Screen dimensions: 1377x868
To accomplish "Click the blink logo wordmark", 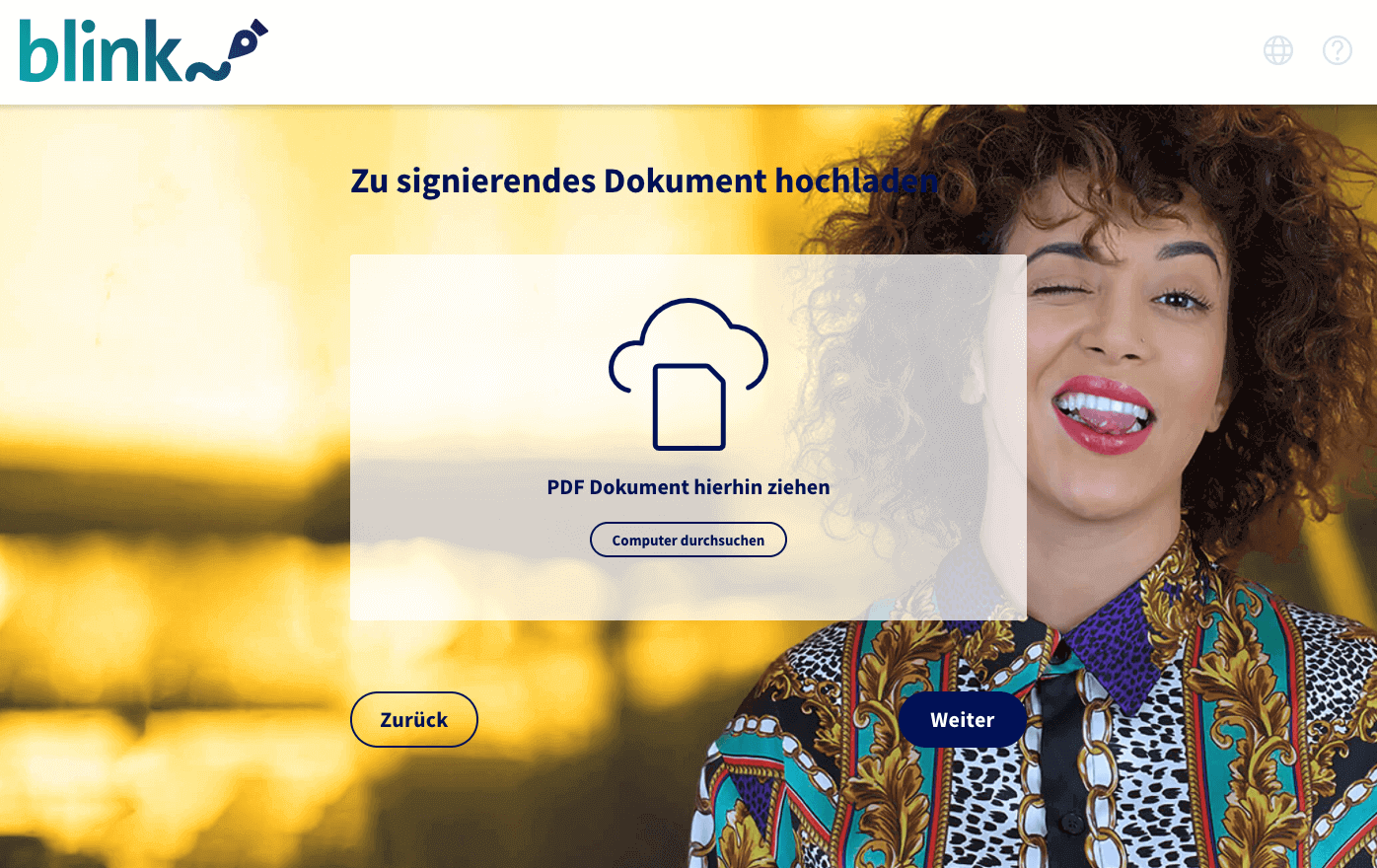I will pos(100,50).
